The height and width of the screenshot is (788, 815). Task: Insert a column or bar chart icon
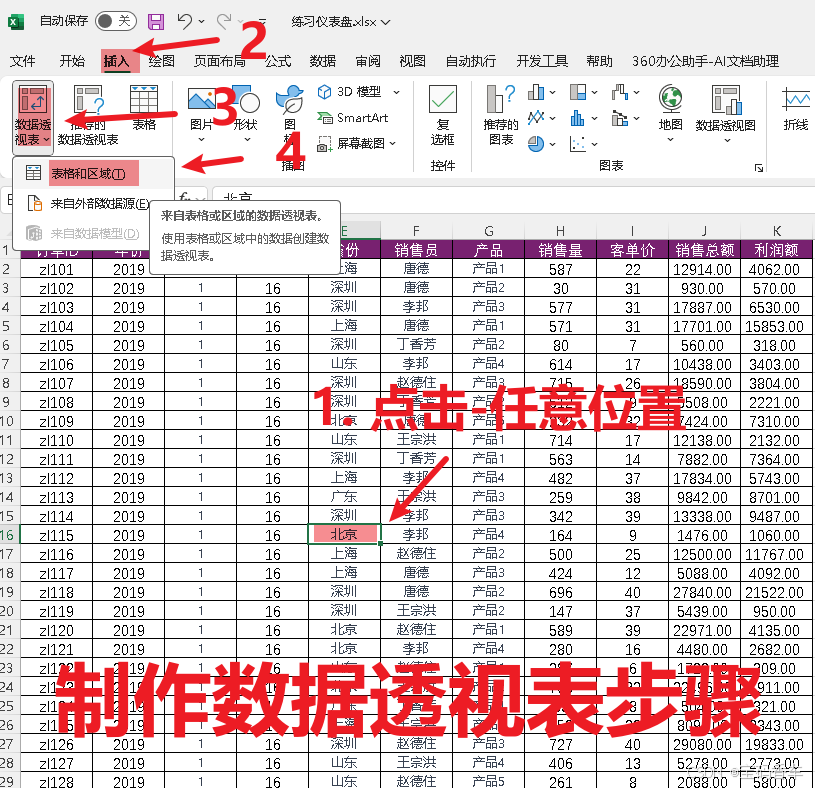click(x=536, y=93)
